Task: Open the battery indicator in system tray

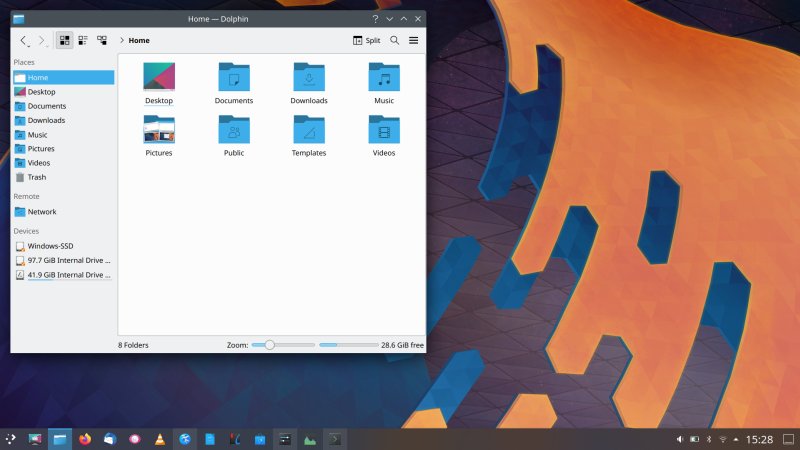Action: tap(694, 439)
